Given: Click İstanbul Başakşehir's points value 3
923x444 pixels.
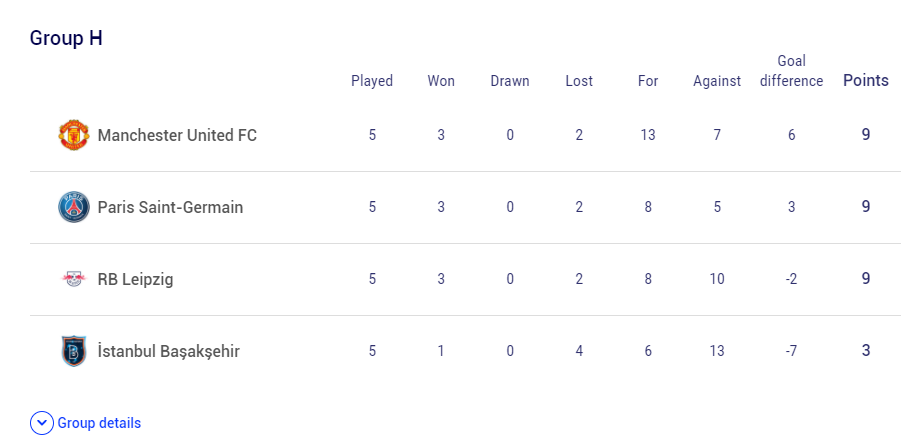Looking at the screenshot, I should (x=866, y=351).
